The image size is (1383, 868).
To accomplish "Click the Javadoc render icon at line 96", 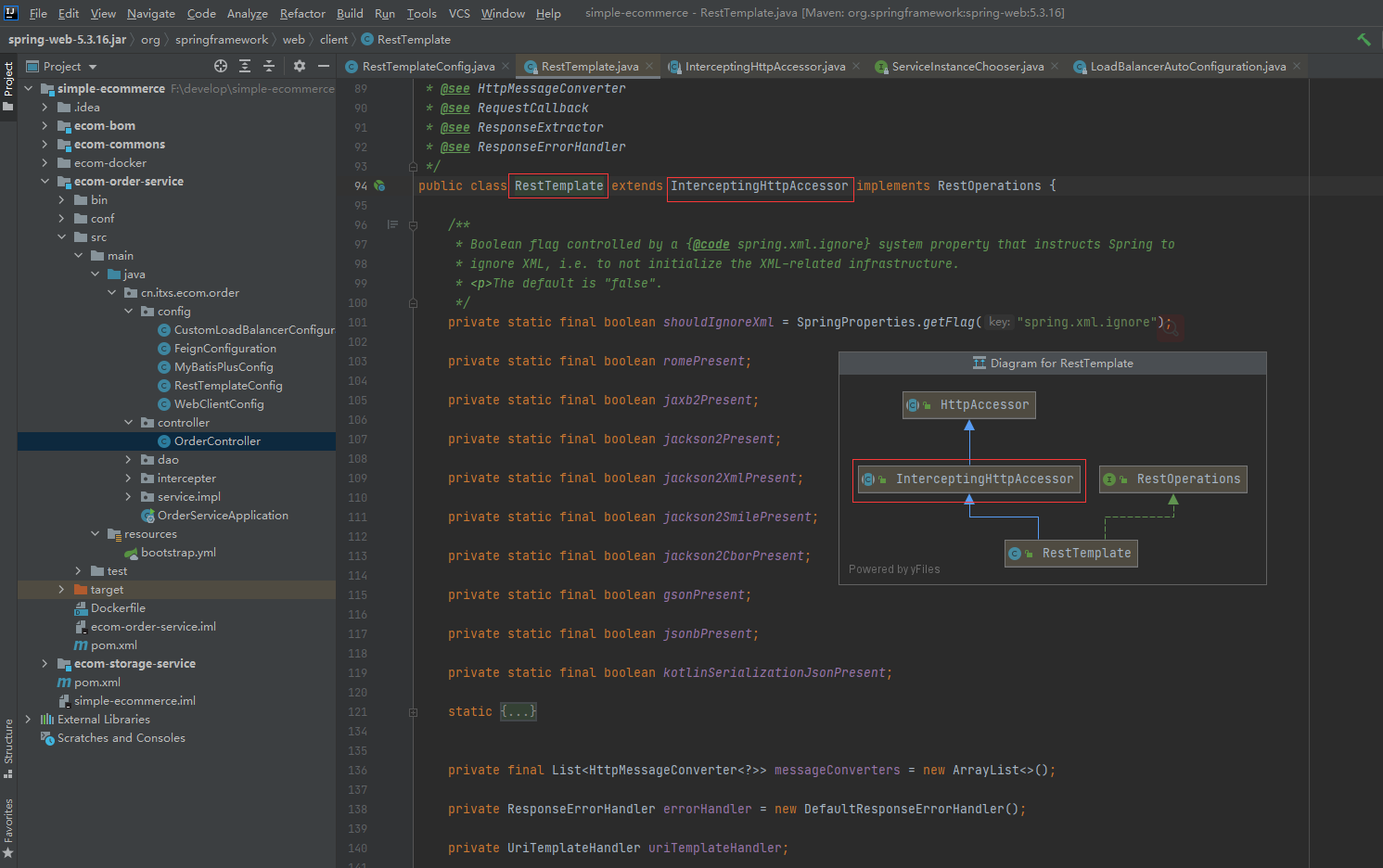I will (392, 224).
